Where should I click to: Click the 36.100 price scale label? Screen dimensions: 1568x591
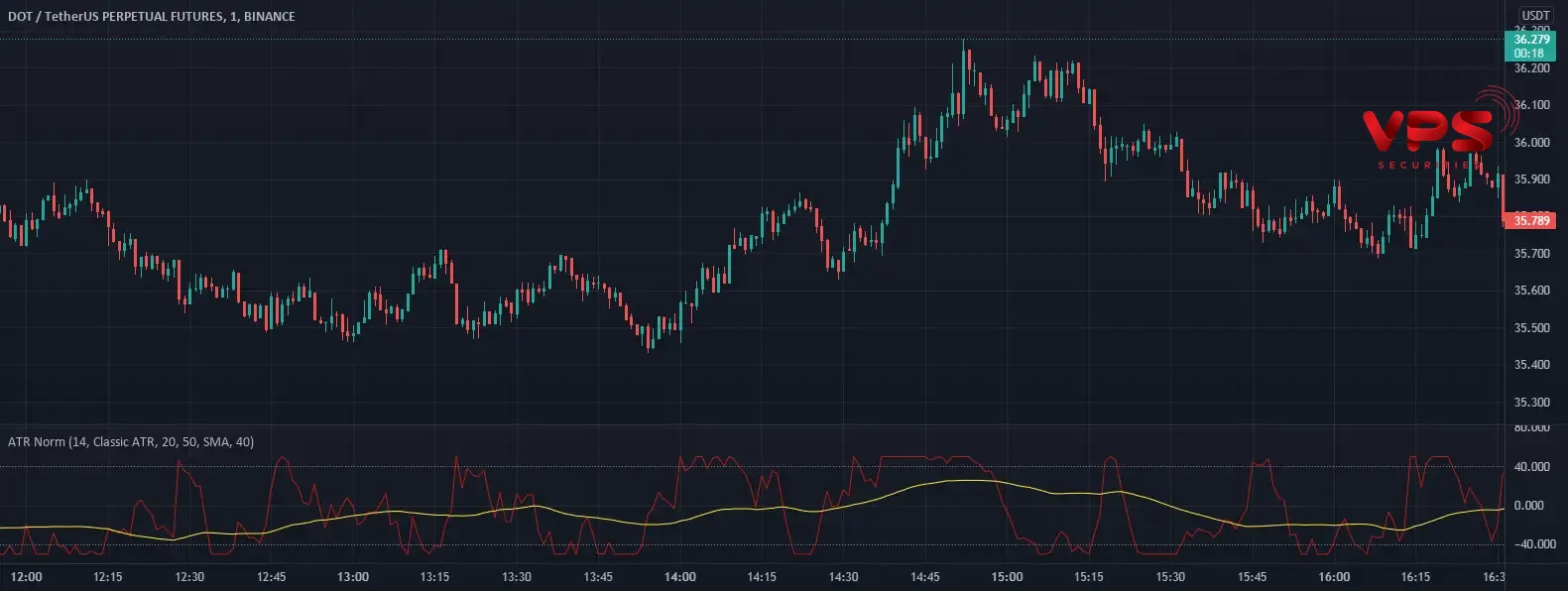coord(1531,105)
